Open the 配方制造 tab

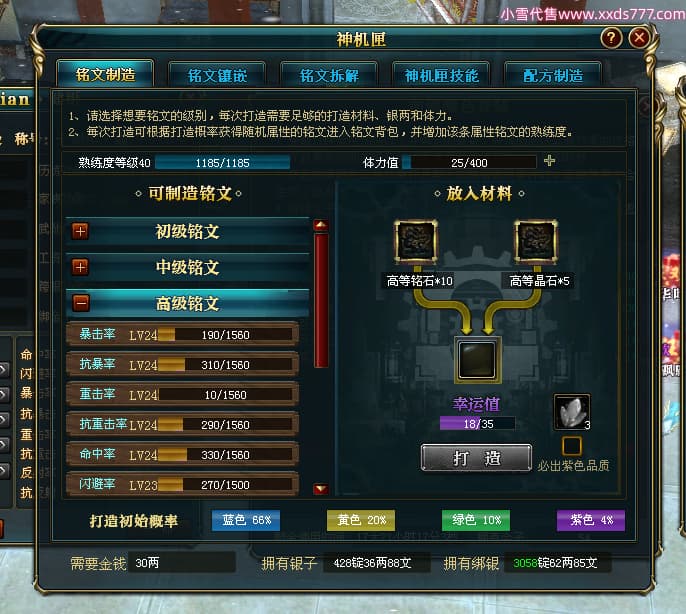point(553,75)
